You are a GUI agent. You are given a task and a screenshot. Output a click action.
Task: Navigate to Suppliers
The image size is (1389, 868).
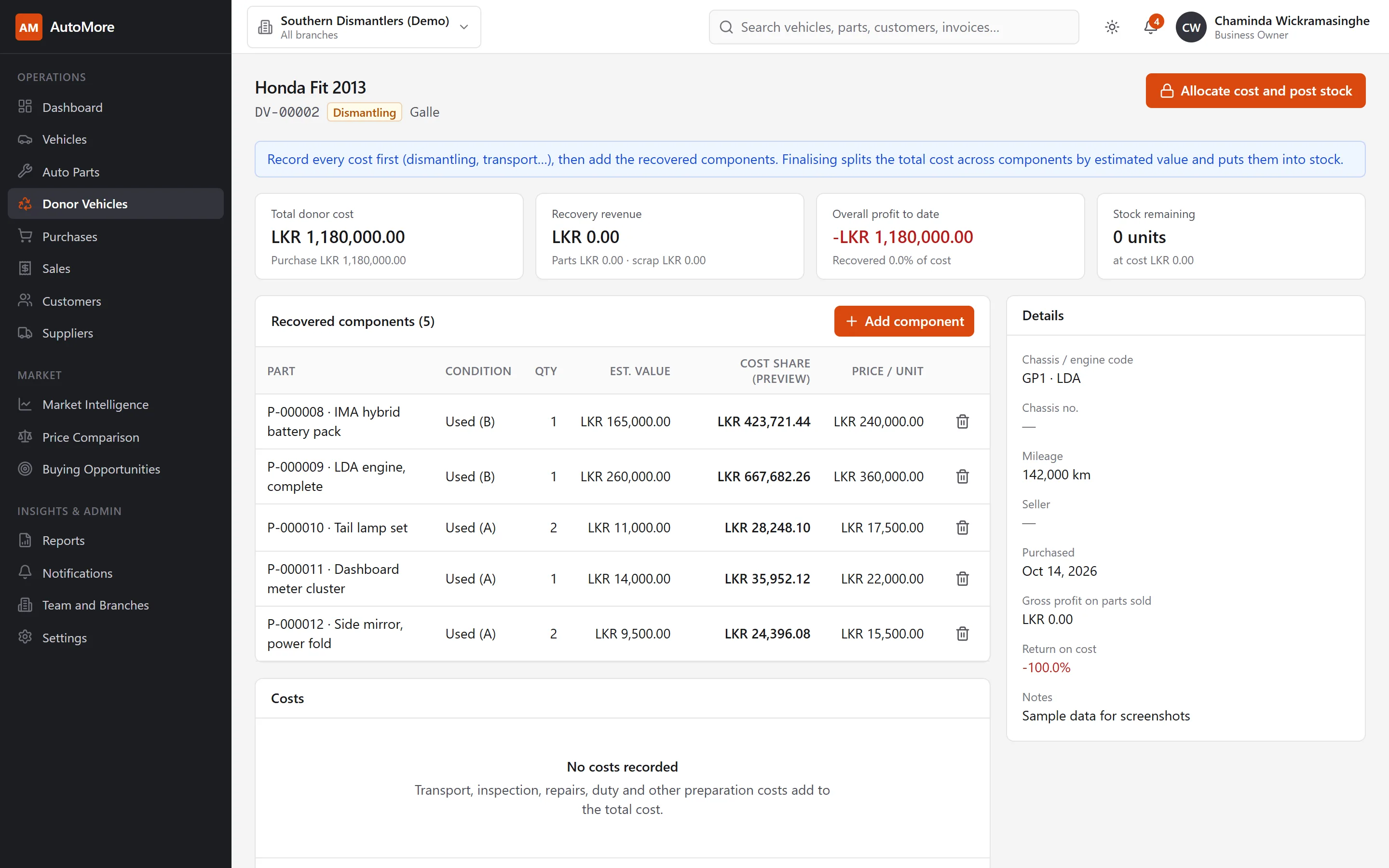(x=115, y=333)
